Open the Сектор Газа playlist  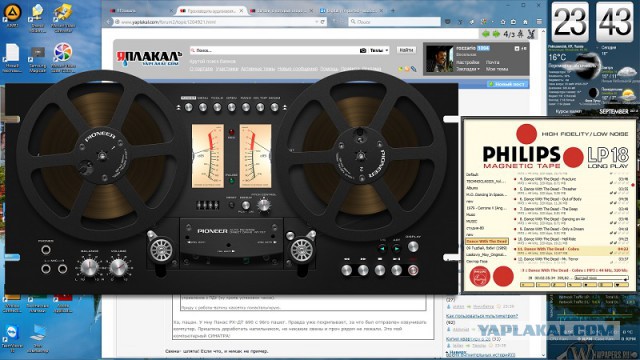click(x=477, y=261)
